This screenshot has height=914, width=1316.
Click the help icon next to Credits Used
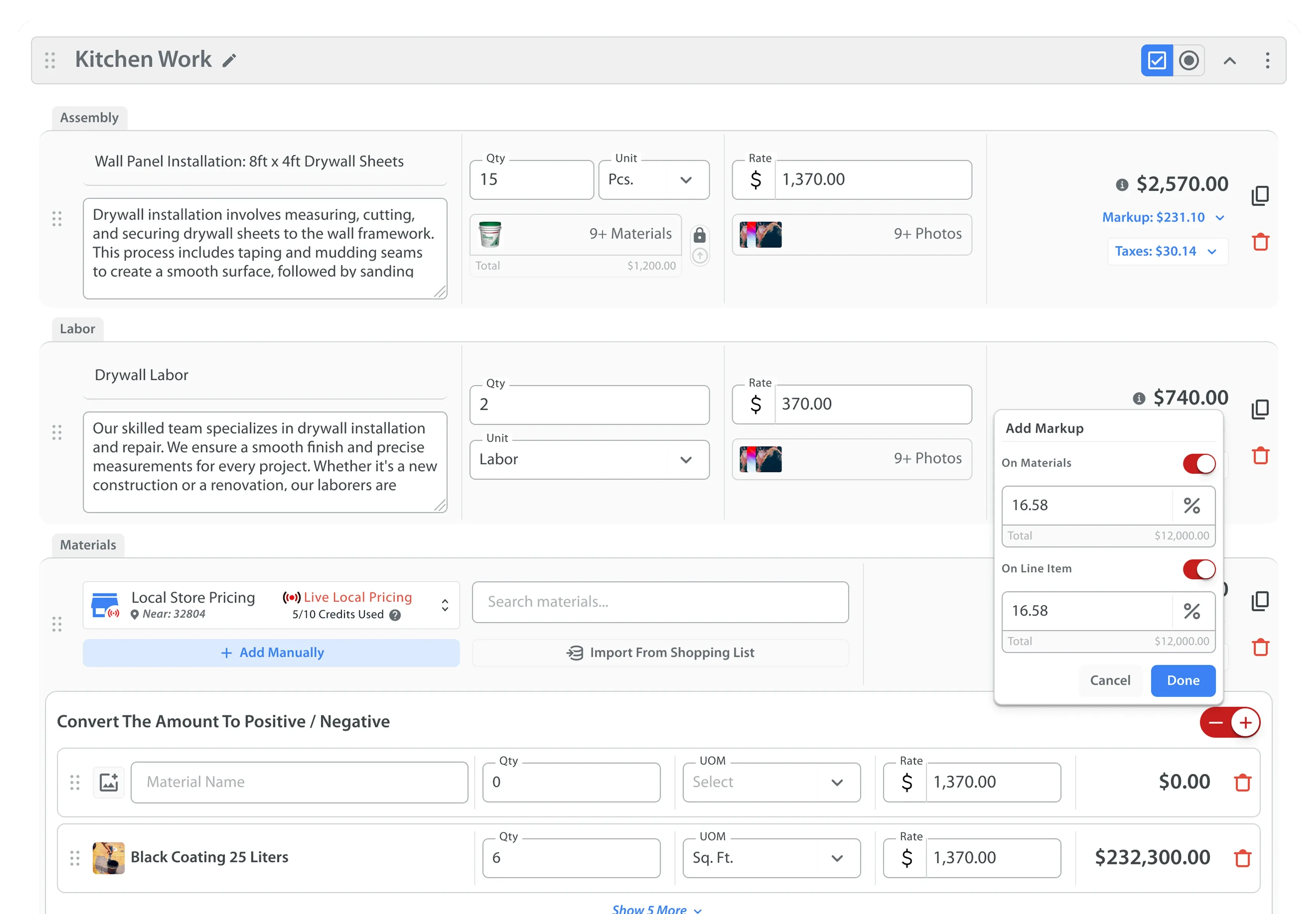pos(395,615)
